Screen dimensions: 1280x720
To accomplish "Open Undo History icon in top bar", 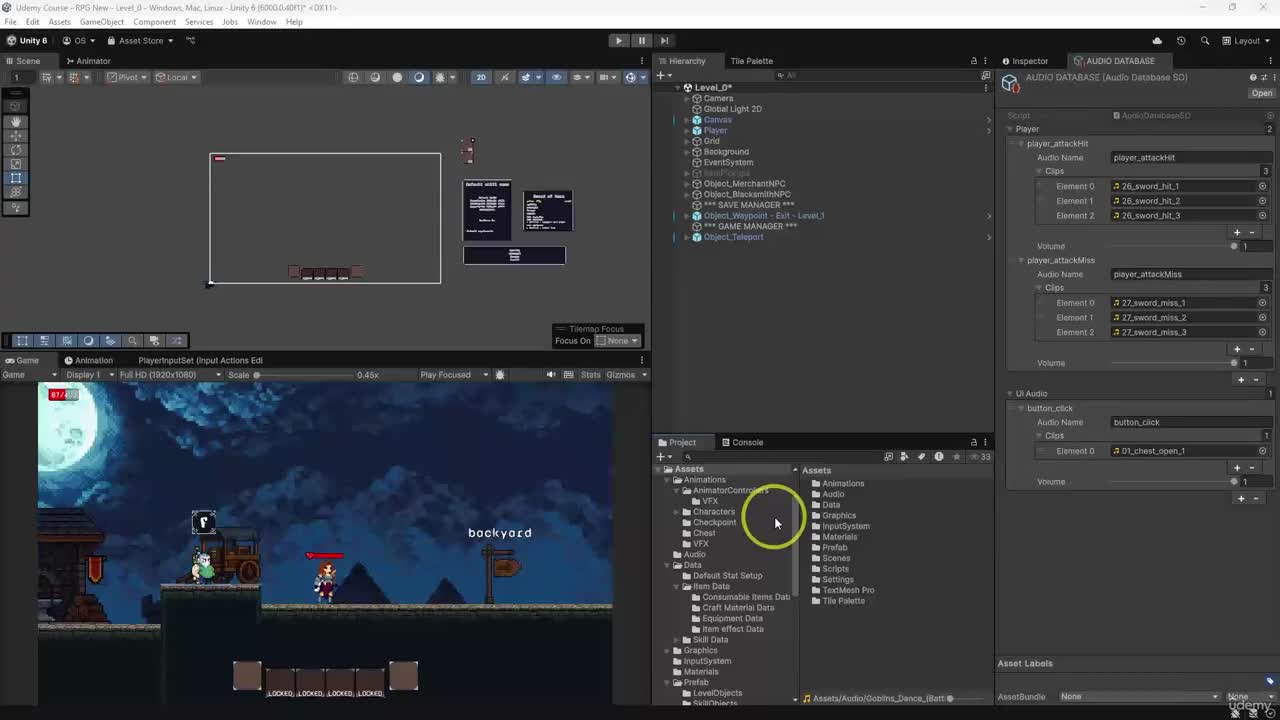I will coord(1181,41).
